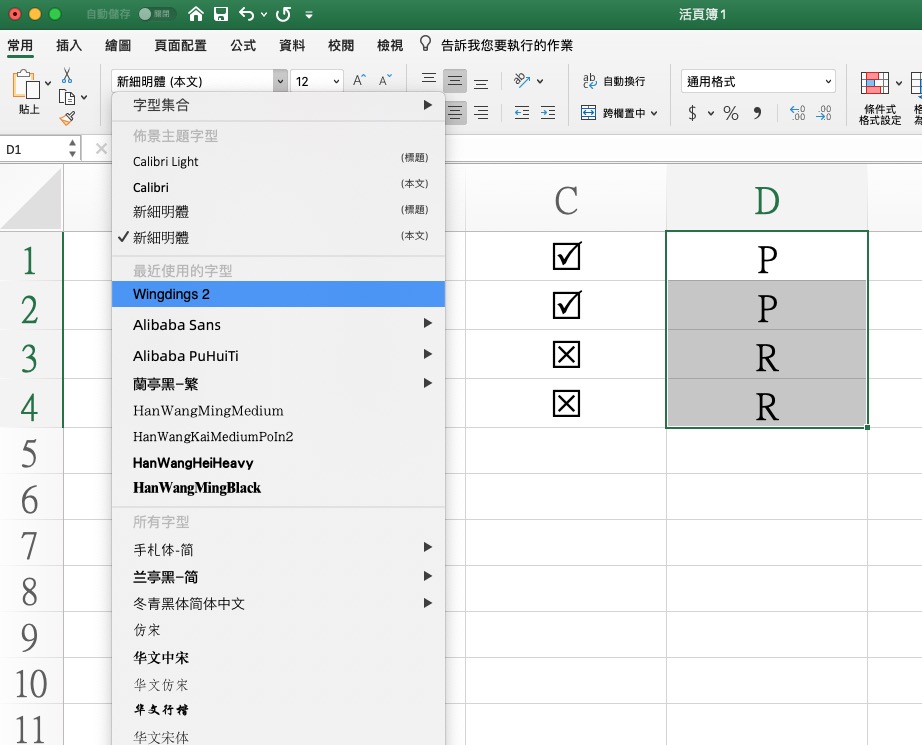Increase font size with larger A icon
922x745 pixels.
point(360,81)
